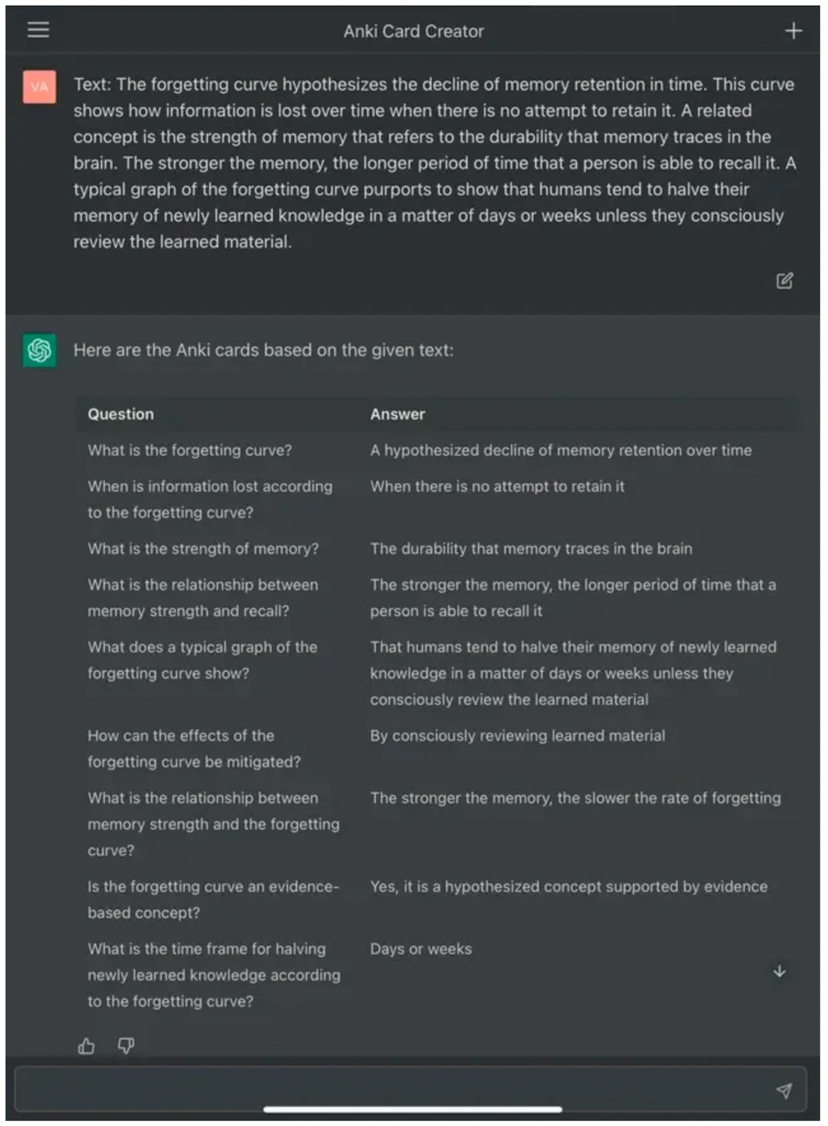Open the hamburger sidebar menu
This screenshot has height=1126, width=828.
pyautogui.click(x=38, y=30)
